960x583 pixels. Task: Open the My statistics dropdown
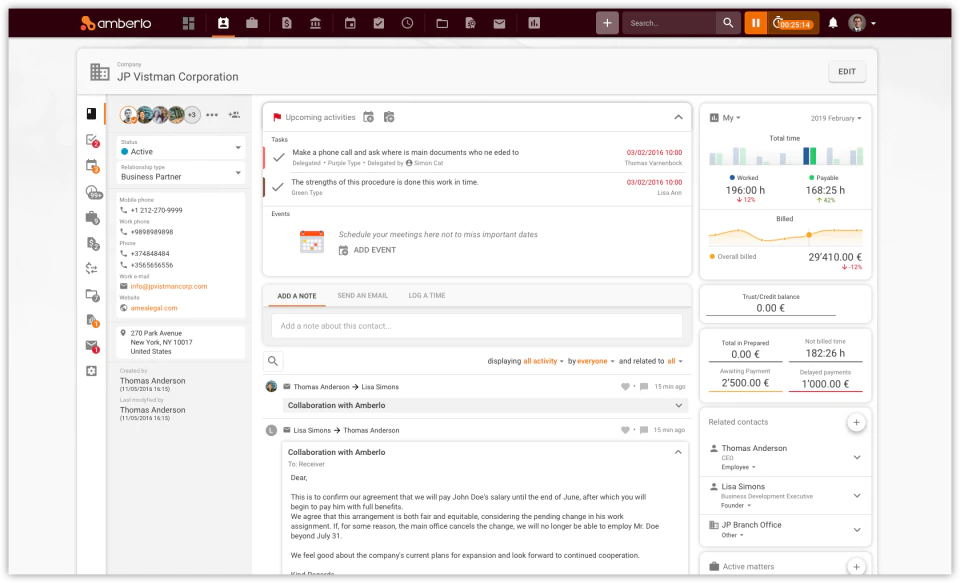(x=731, y=118)
